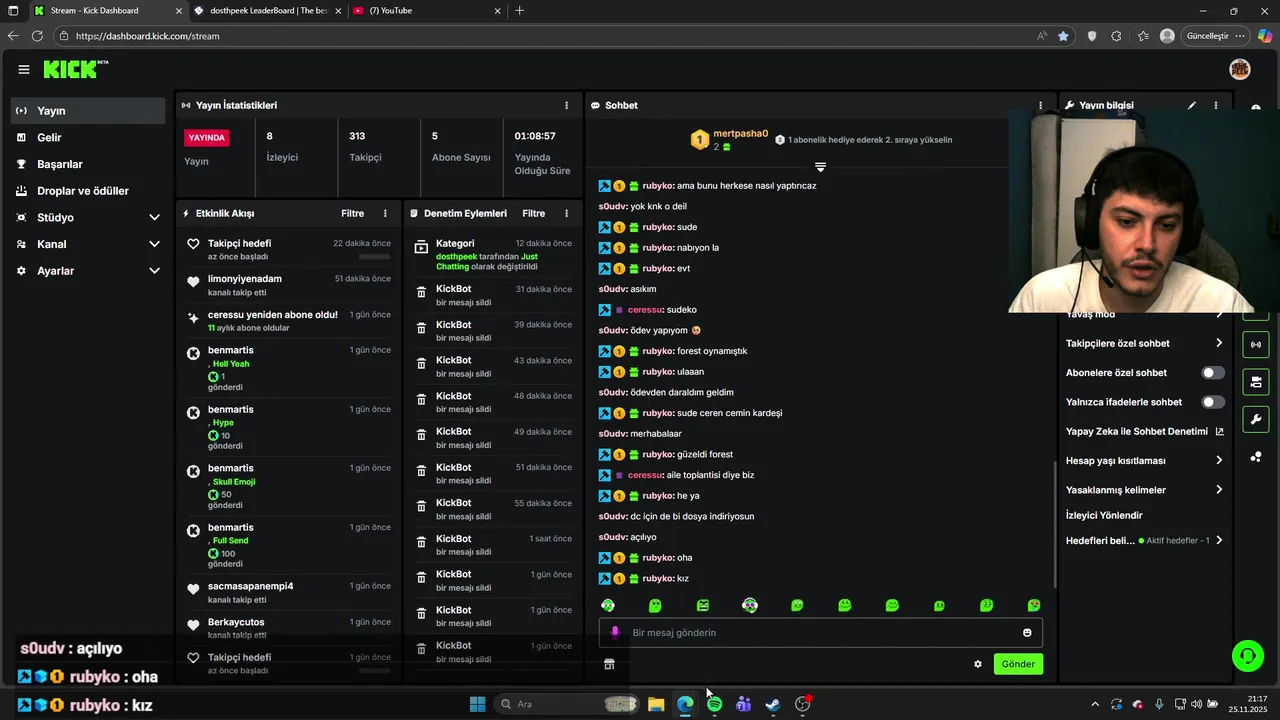Reload the browser page
The image size is (1280, 720).
pyautogui.click(x=37, y=36)
